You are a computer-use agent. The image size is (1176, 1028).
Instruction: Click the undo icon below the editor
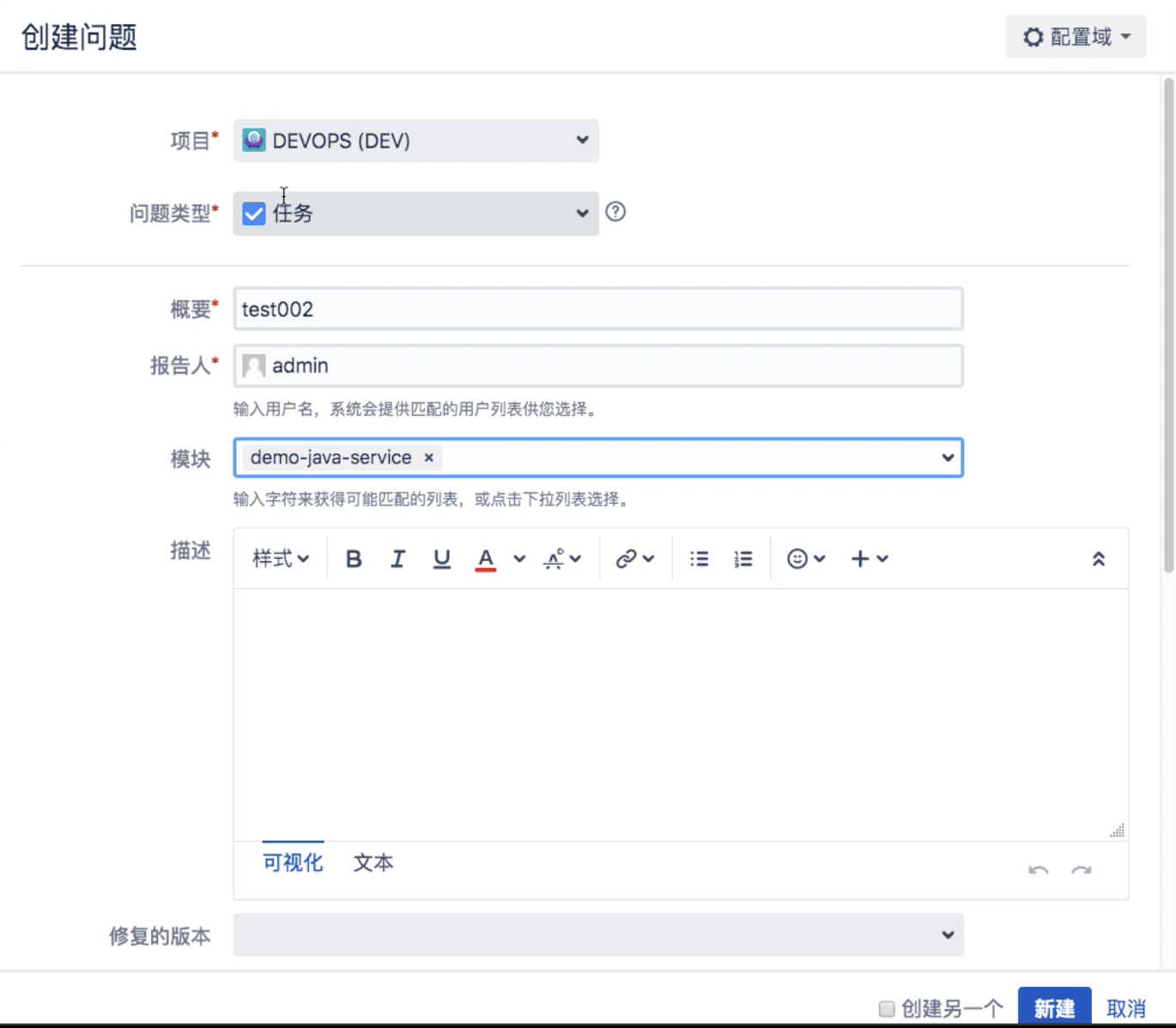1038,870
